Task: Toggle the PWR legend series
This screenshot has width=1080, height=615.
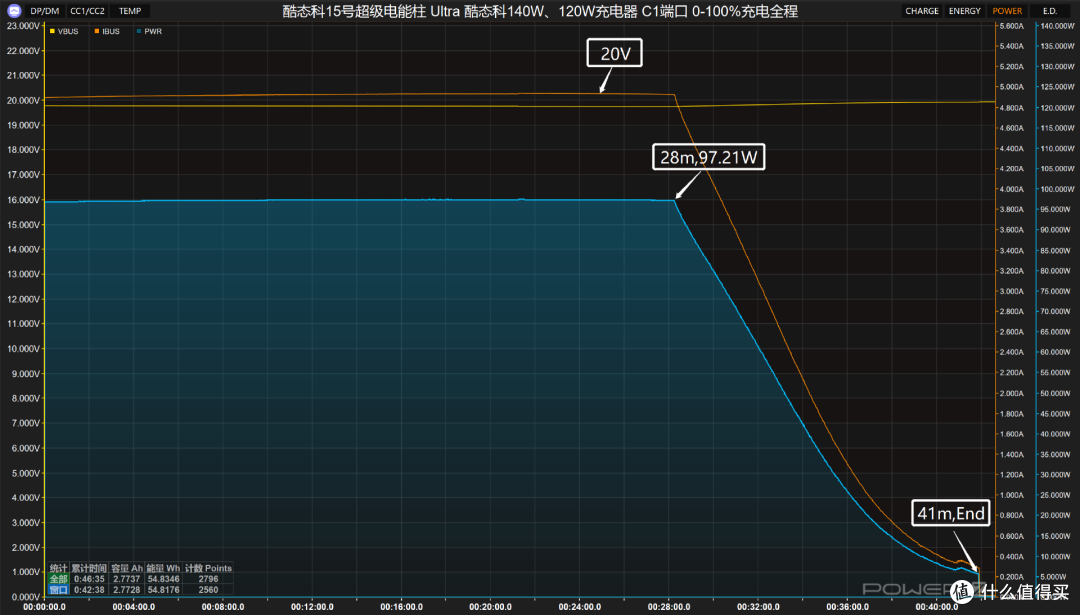Action: coord(149,31)
